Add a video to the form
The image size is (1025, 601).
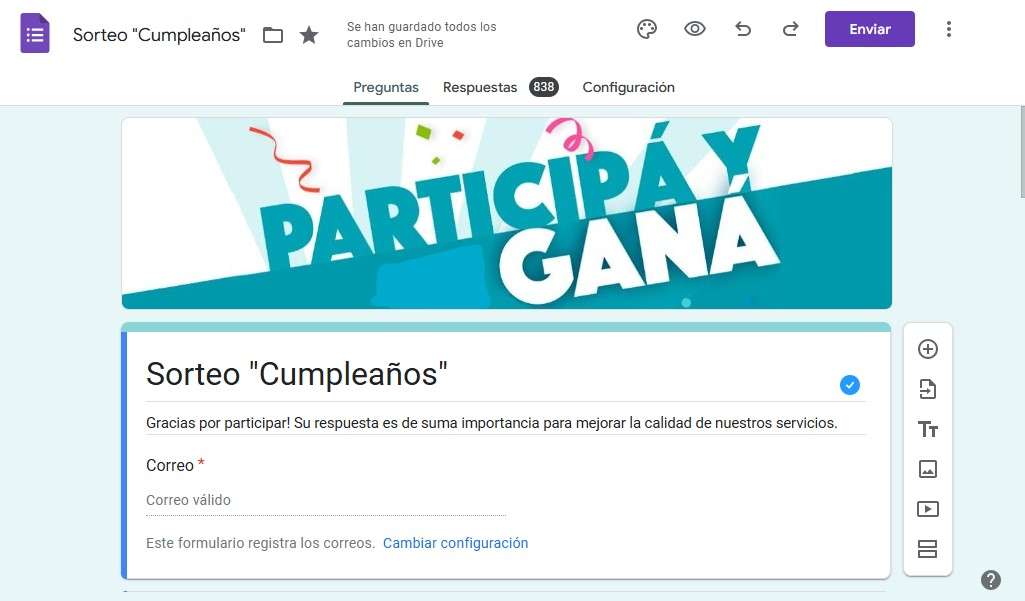pyautogui.click(x=928, y=509)
